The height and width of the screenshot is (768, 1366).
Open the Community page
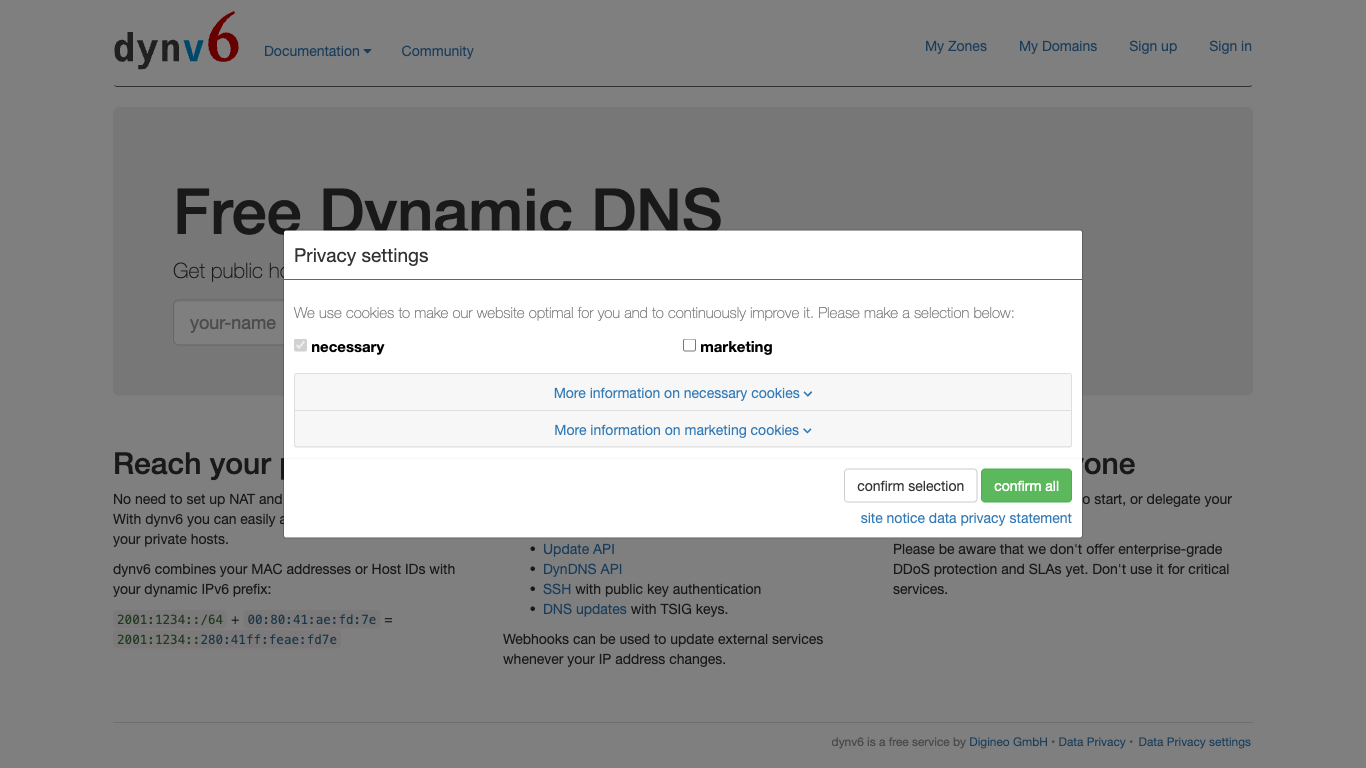click(437, 51)
